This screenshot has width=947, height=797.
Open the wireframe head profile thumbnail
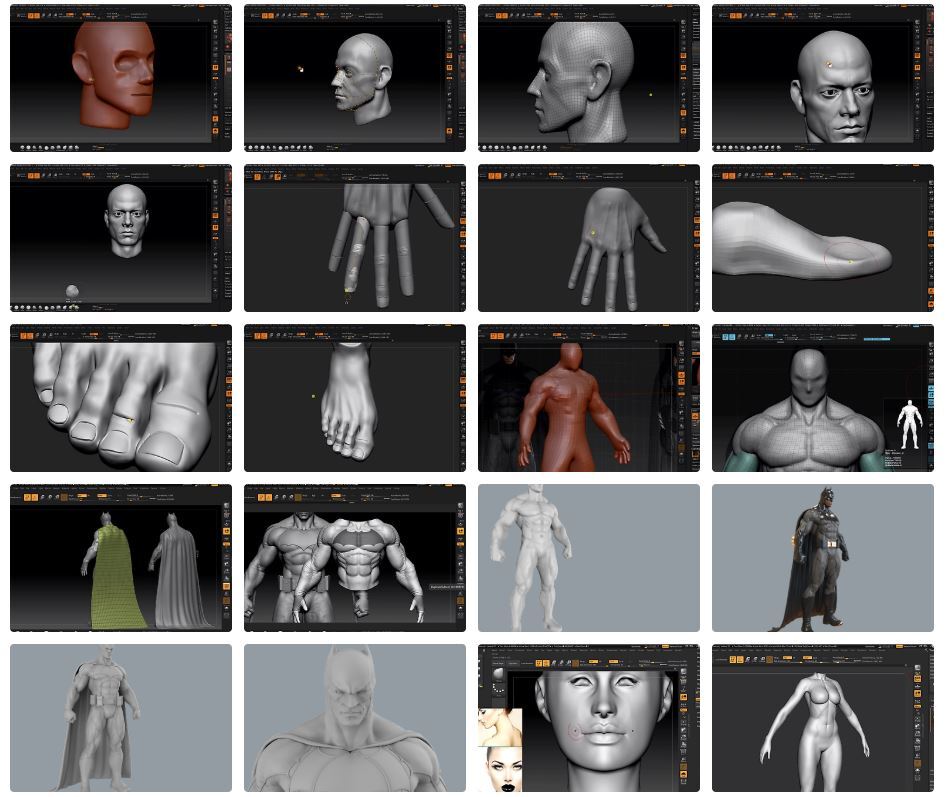click(589, 78)
